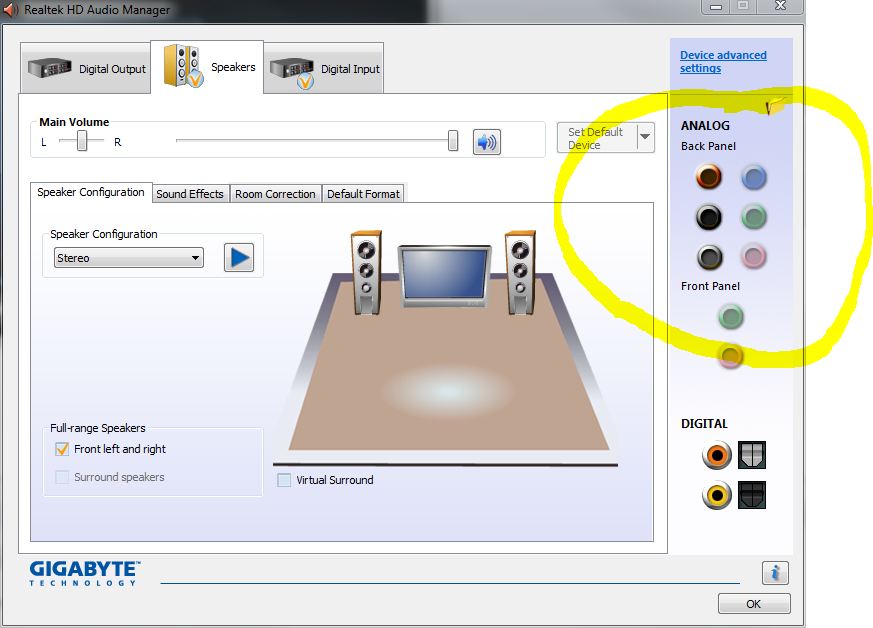Open the Speaker Configuration sub-tab
The height and width of the screenshot is (628, 873).
click(91, 192)
